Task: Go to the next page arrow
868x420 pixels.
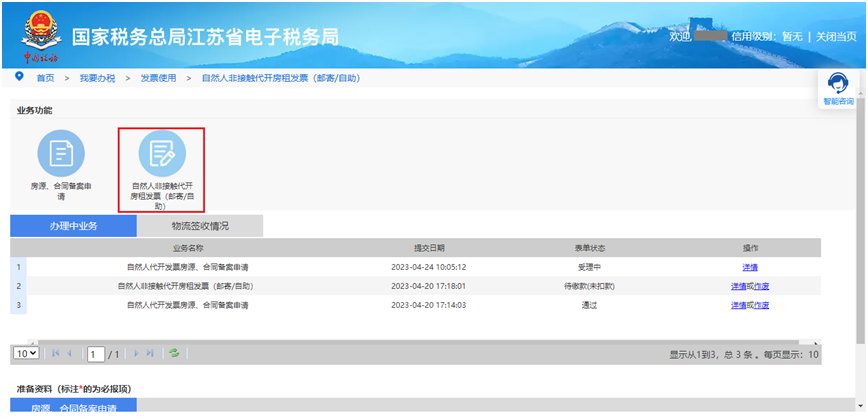Action: [x=136, y=353]
